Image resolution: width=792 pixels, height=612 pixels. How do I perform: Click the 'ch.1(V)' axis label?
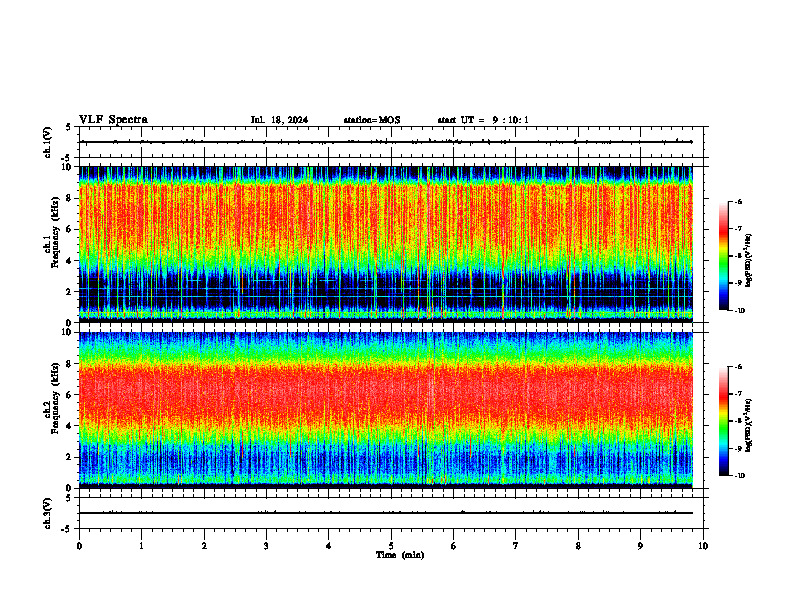[x=48, y=142]
